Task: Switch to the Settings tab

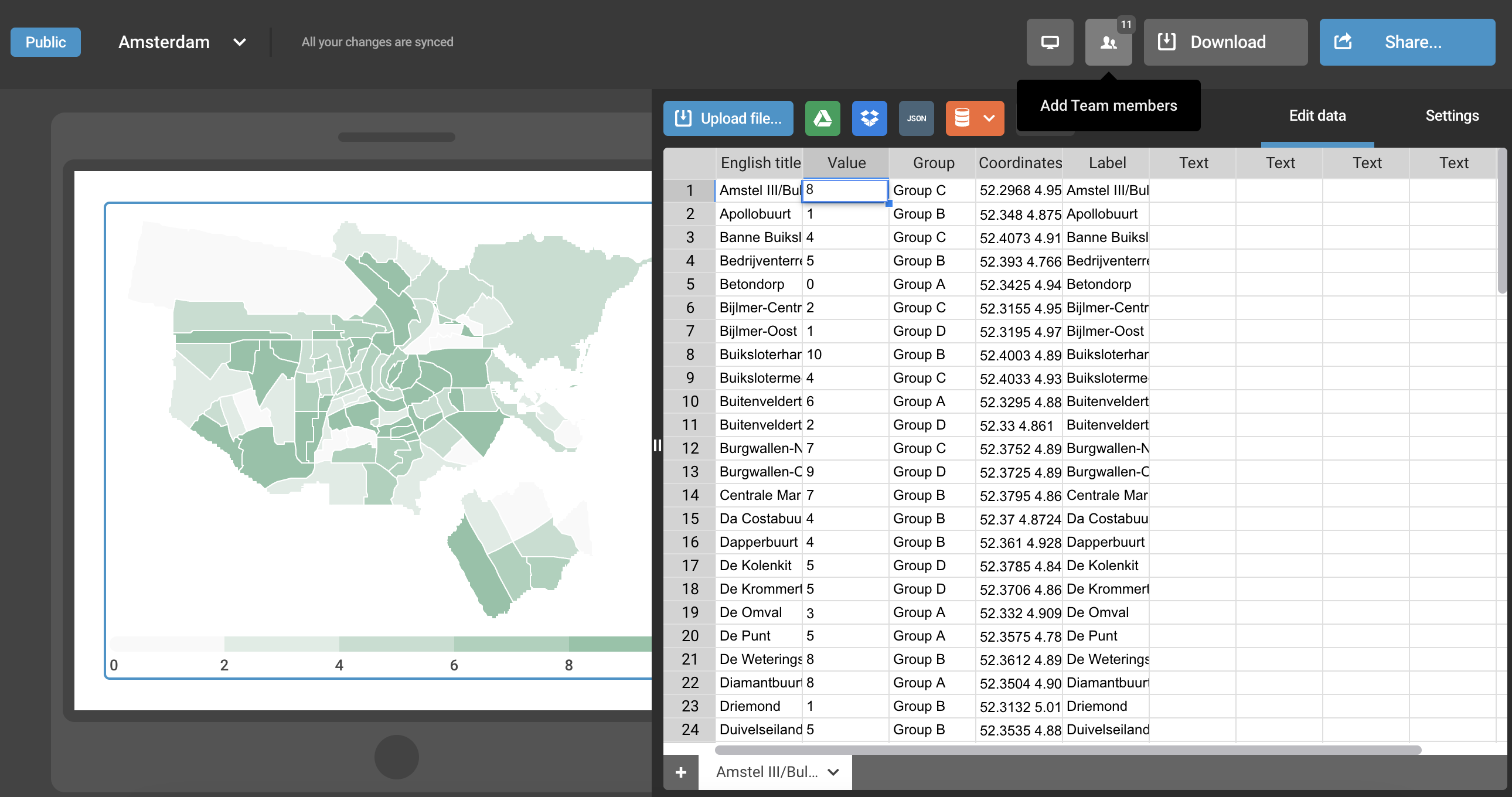Action: pyautogui.click(x=1452, y=115)
